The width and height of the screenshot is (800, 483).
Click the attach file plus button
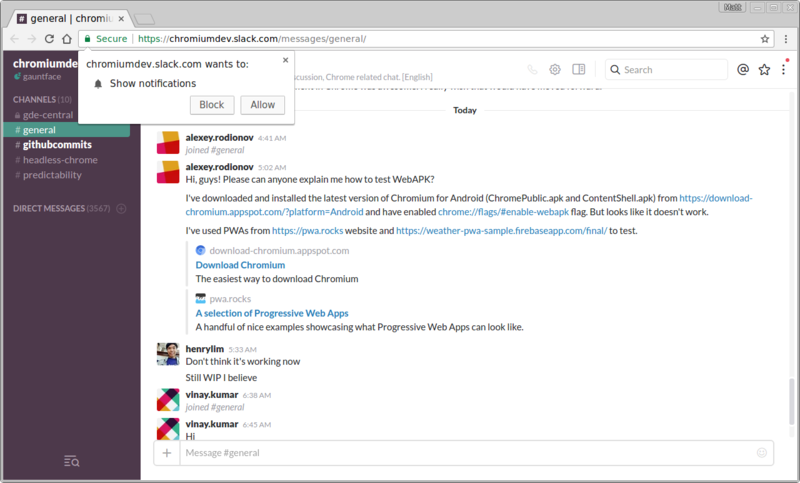pos(167,453)
